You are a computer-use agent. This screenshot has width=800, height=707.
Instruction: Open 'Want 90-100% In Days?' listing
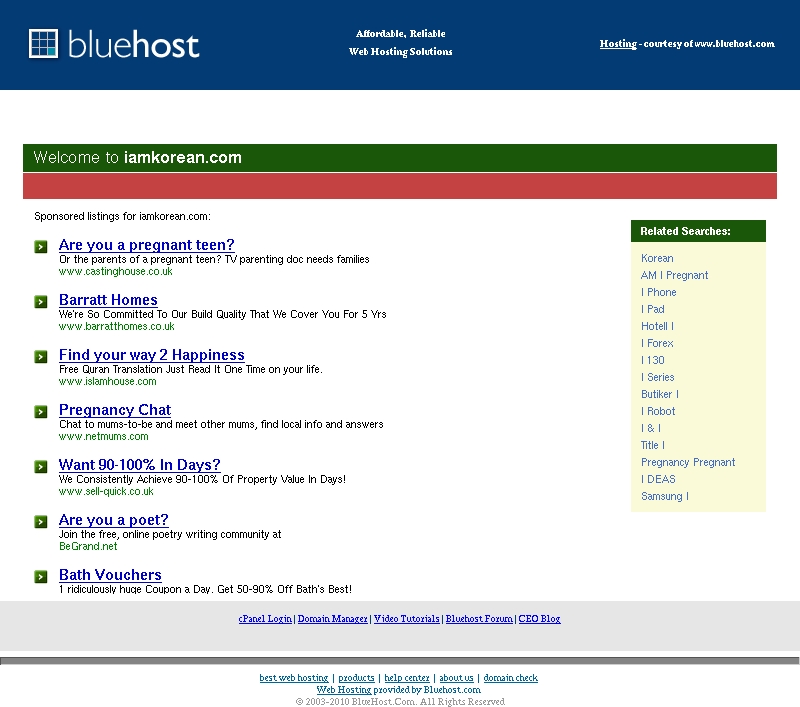coord(139,465)
